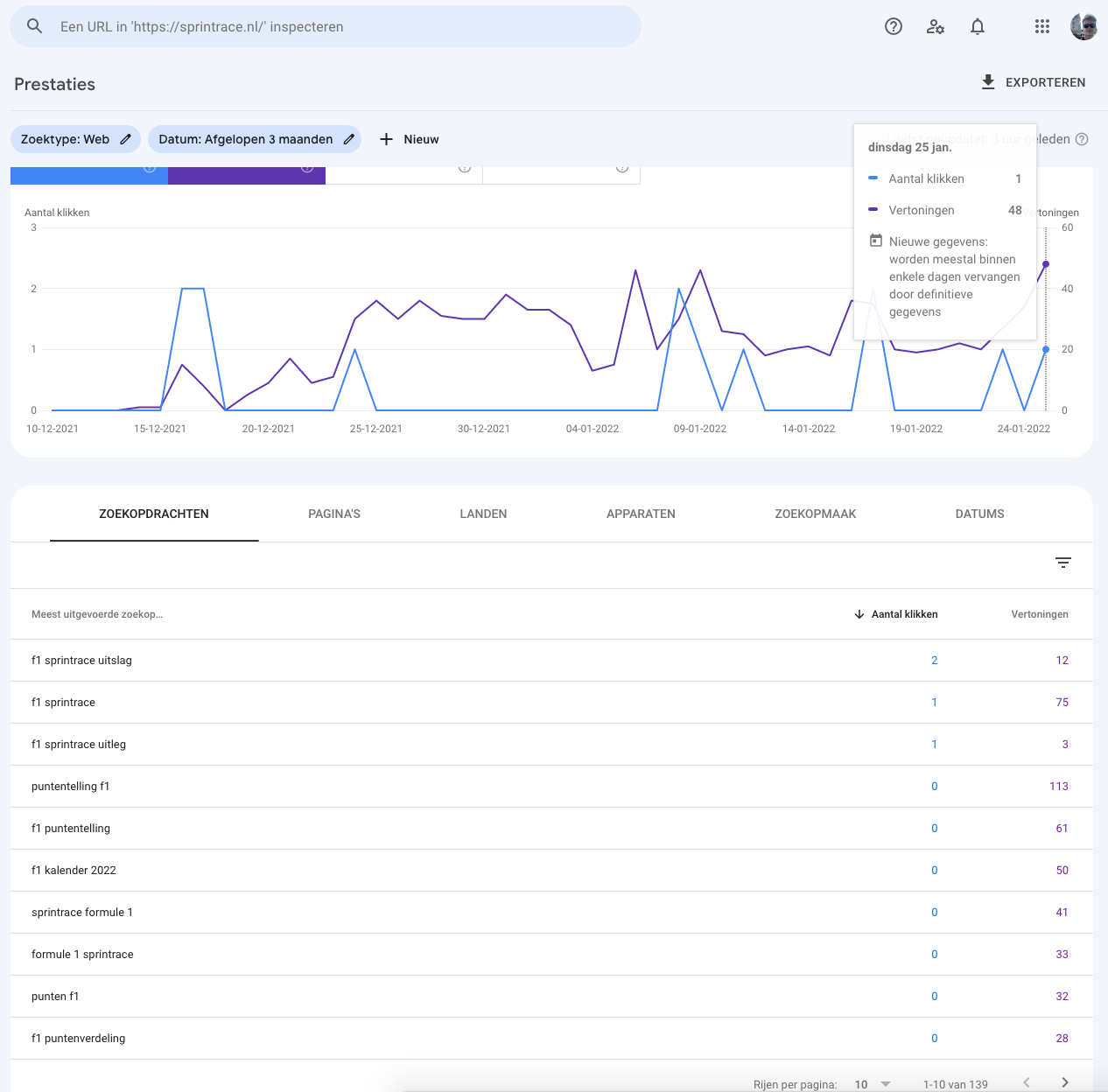Open user management settings icon
Viewport: 1108px width, 1092px height.
click(x=936, y=26)
